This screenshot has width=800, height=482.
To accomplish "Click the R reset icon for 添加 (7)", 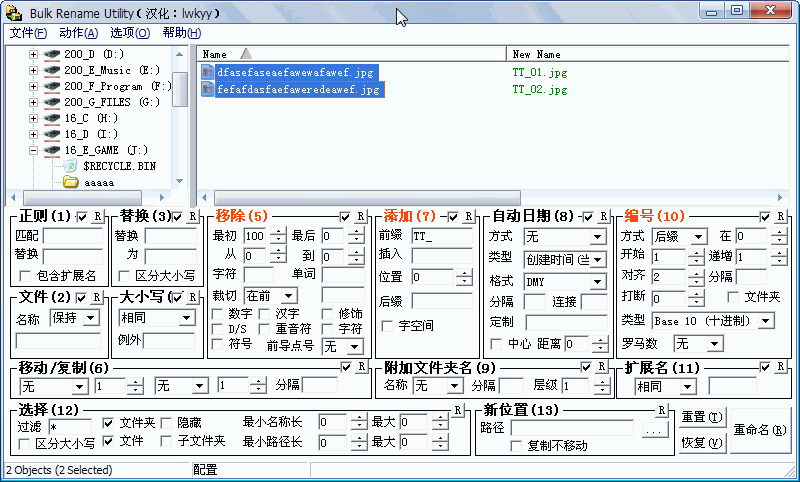I will (468, 216).
